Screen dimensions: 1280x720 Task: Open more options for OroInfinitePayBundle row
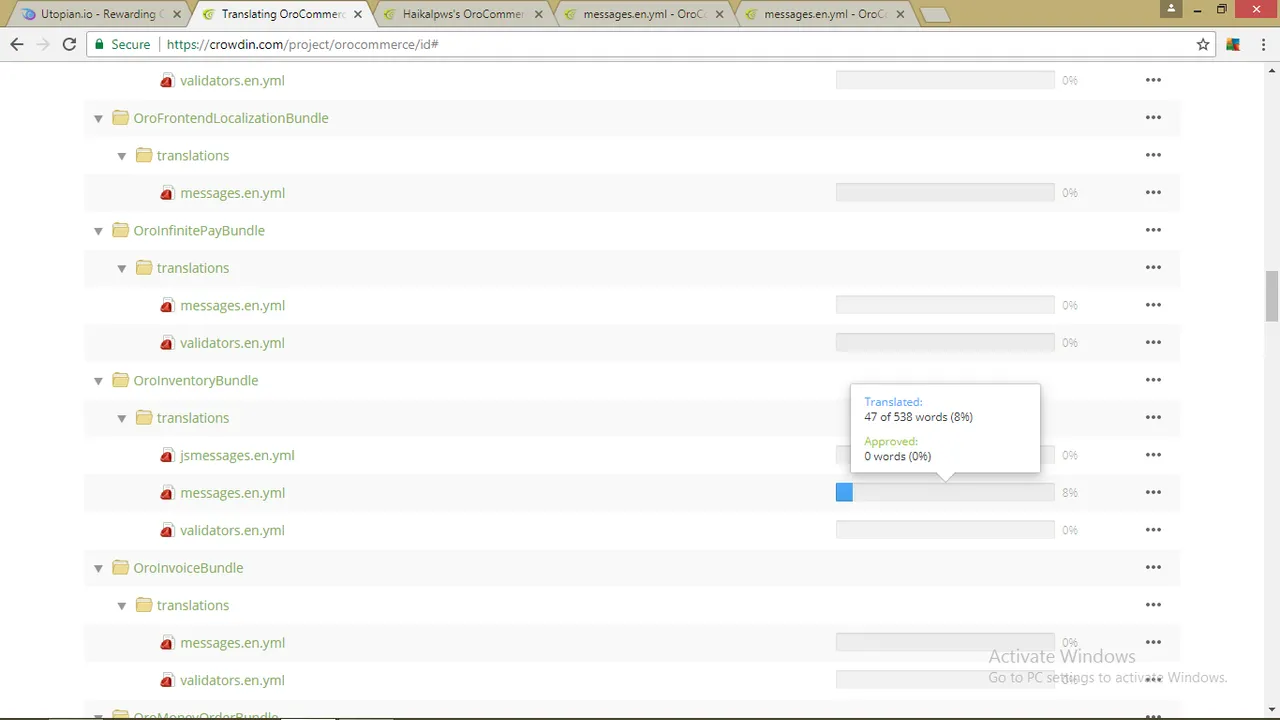[x=1153, y=230]
